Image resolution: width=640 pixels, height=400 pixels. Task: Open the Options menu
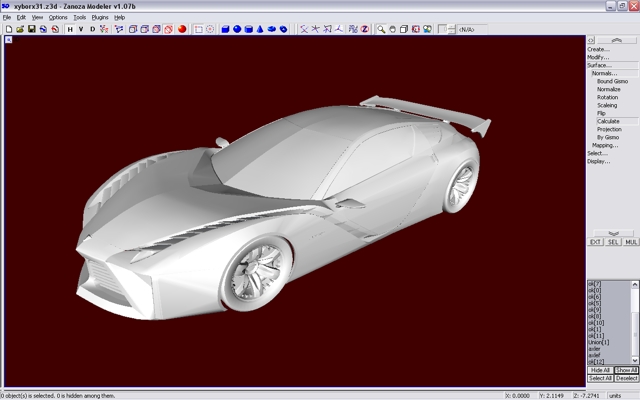pos(58,17)
